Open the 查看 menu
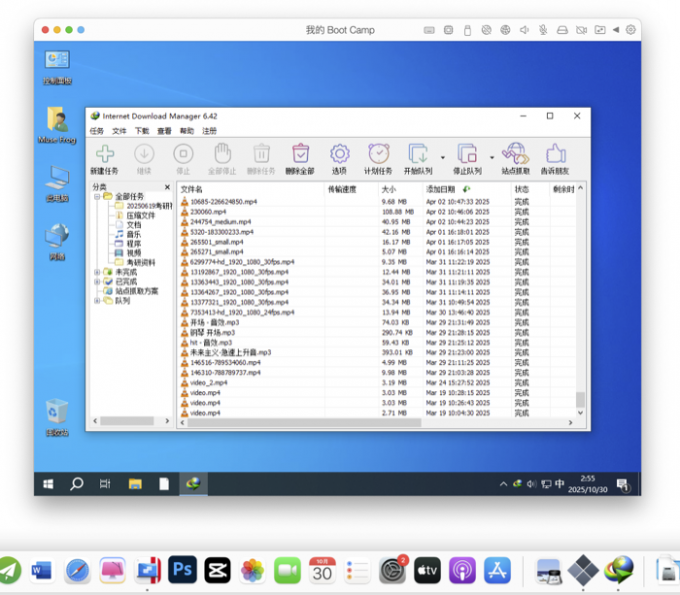Image resolution: width=680 pixels, height=595 pixels. 164,131
